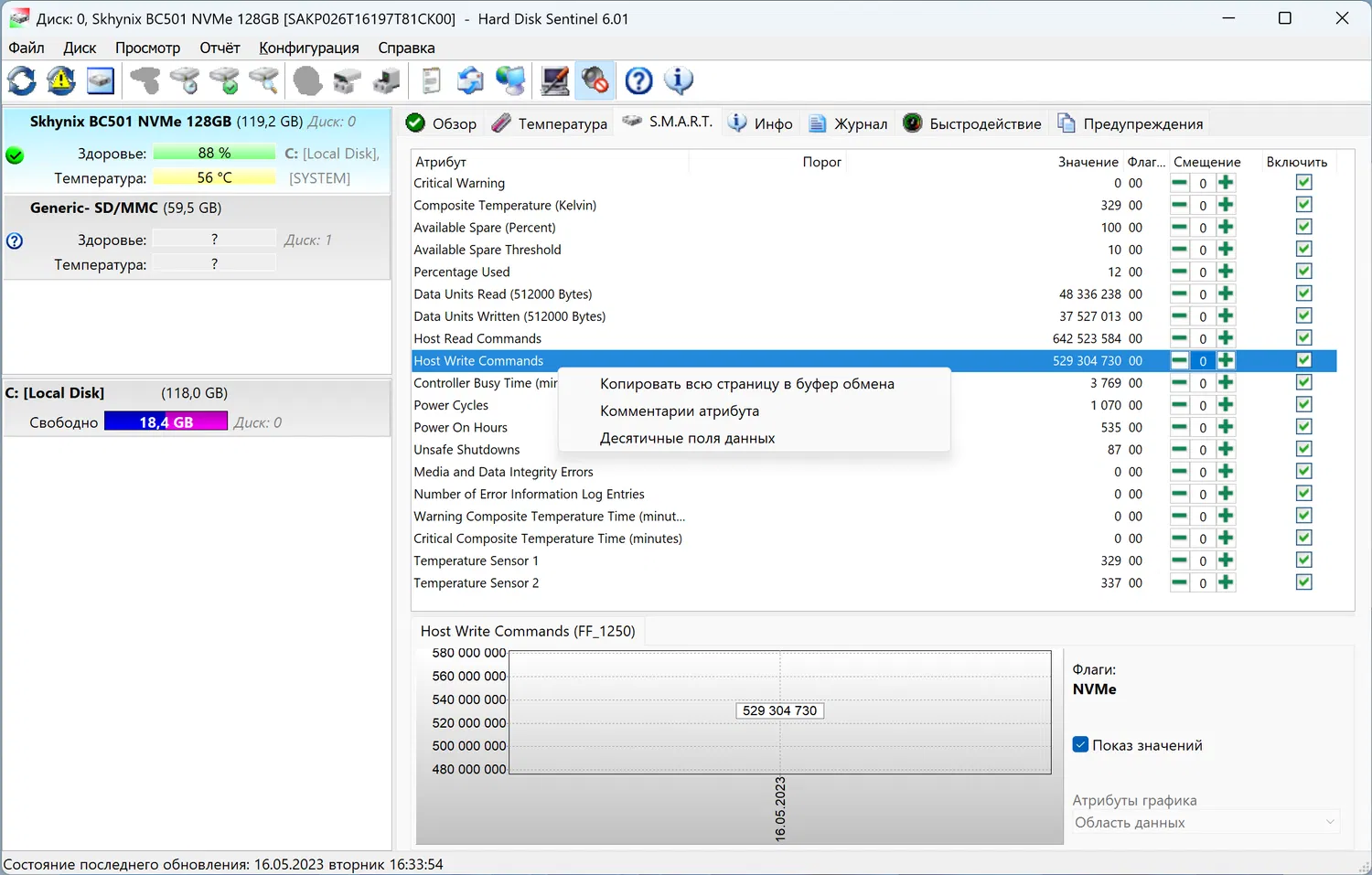
Task: Click the Включить column header
Action: [x=1297, y=162]
